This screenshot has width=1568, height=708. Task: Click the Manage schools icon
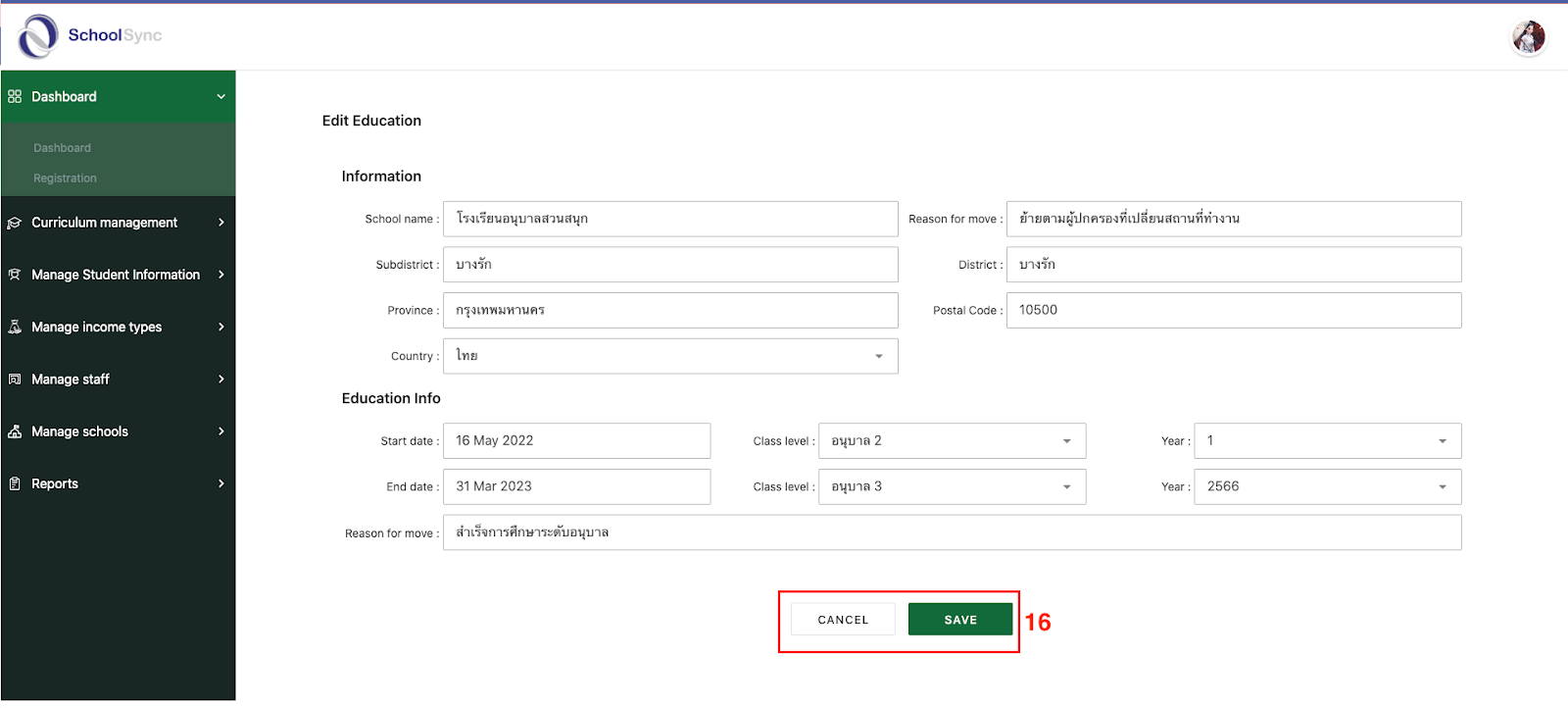[15, 431]
